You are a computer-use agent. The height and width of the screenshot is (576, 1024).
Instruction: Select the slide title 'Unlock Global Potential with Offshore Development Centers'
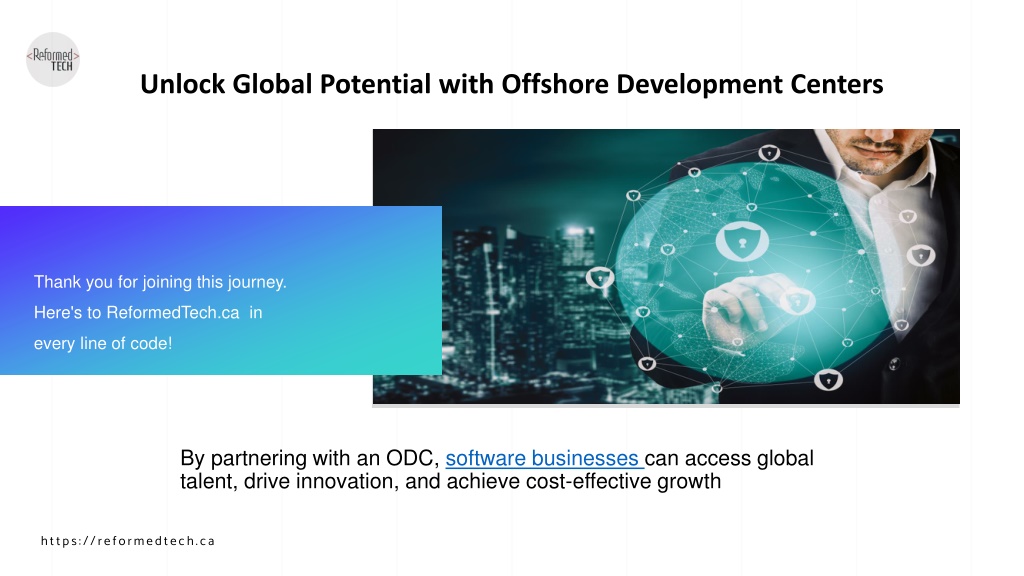click(512, 84)
